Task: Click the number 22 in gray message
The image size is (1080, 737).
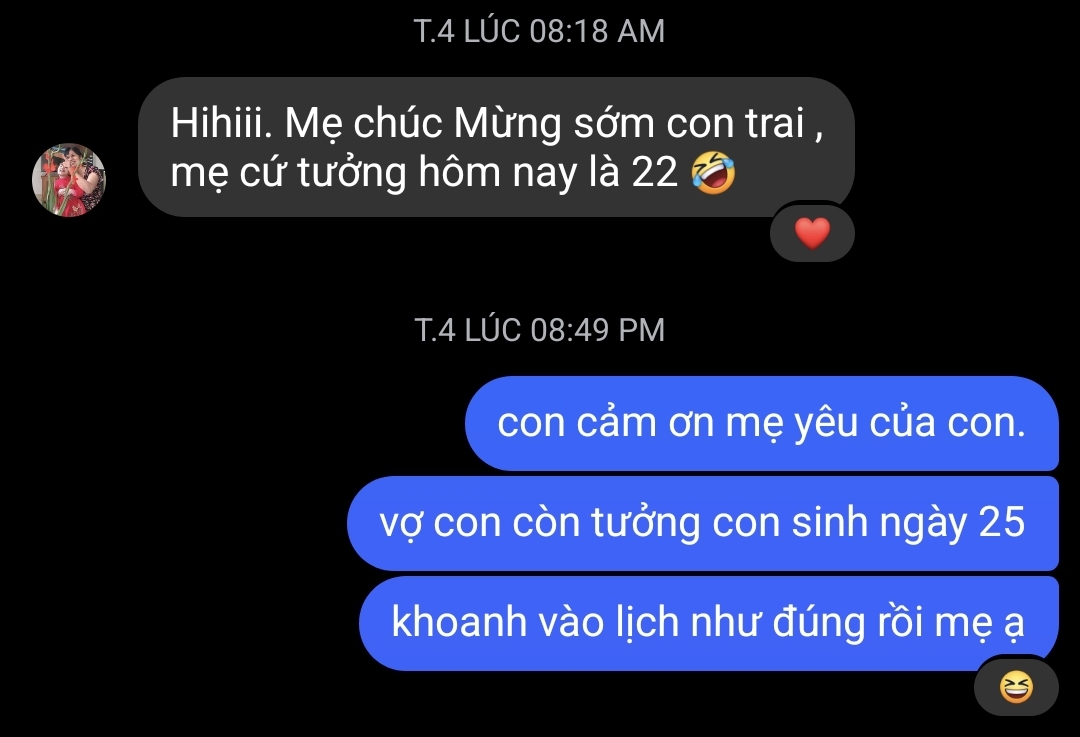Action: click(654, 172)
